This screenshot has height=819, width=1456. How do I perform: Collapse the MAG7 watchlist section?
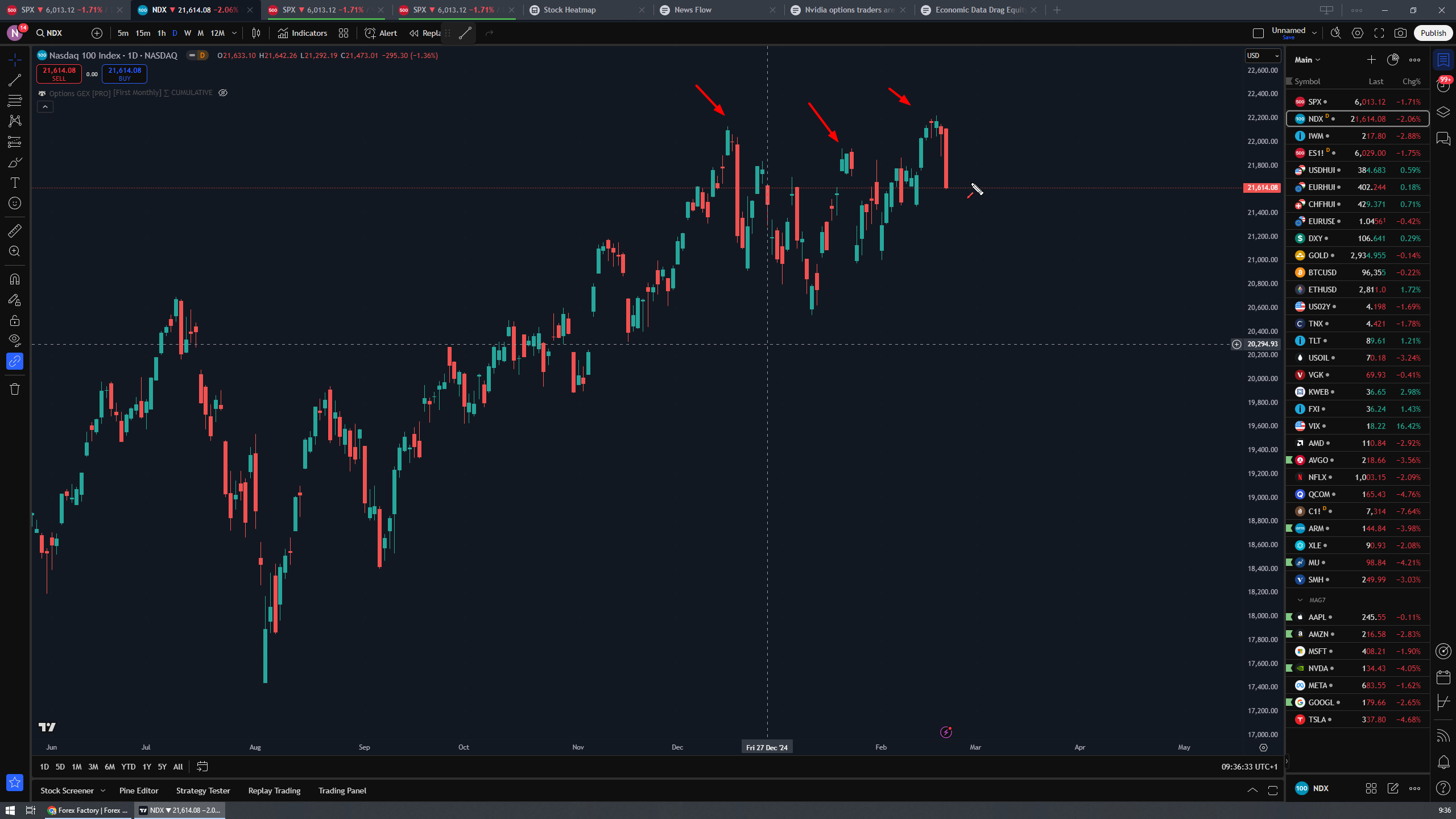1300,600
